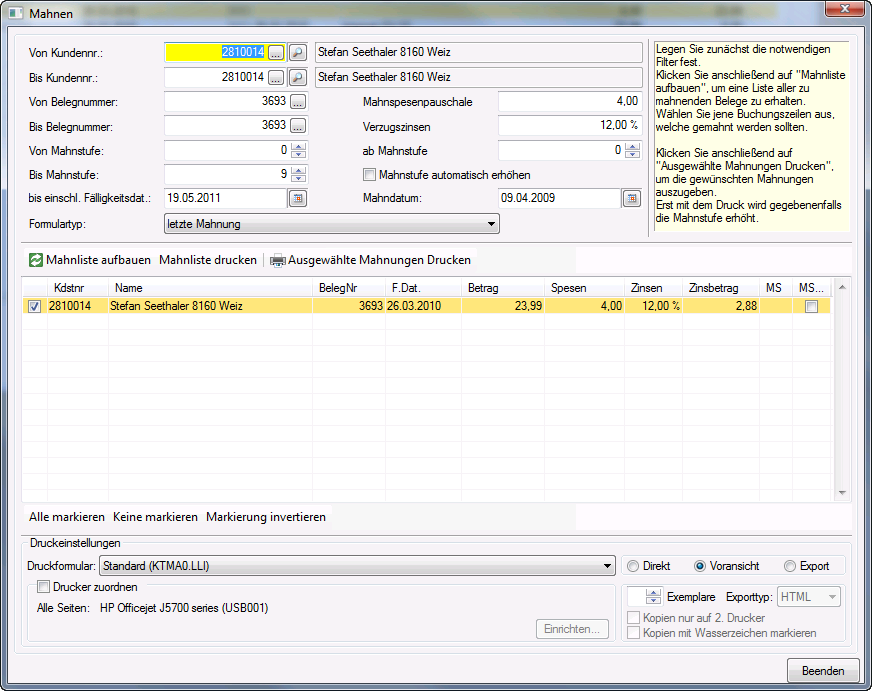Click Mahnliste aufbauen refresh icon
Viewport: 872px width, 691px height.
click(x=36, y=260)
